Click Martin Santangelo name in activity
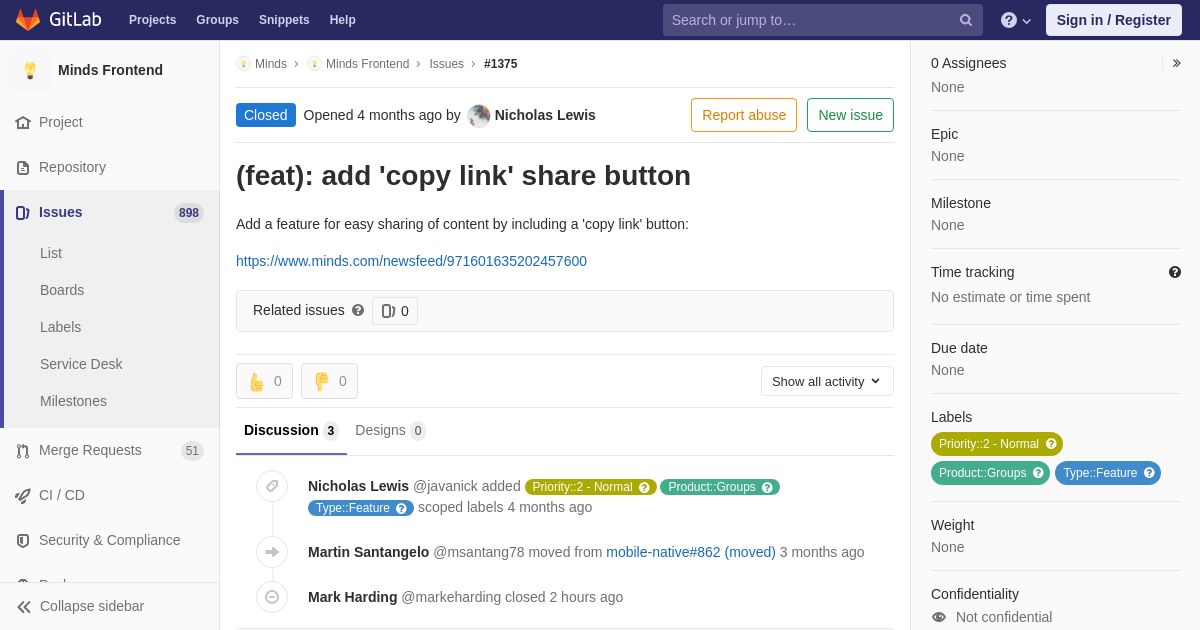The width and height of the screenshot is (1200, 630). pos(368,552)
